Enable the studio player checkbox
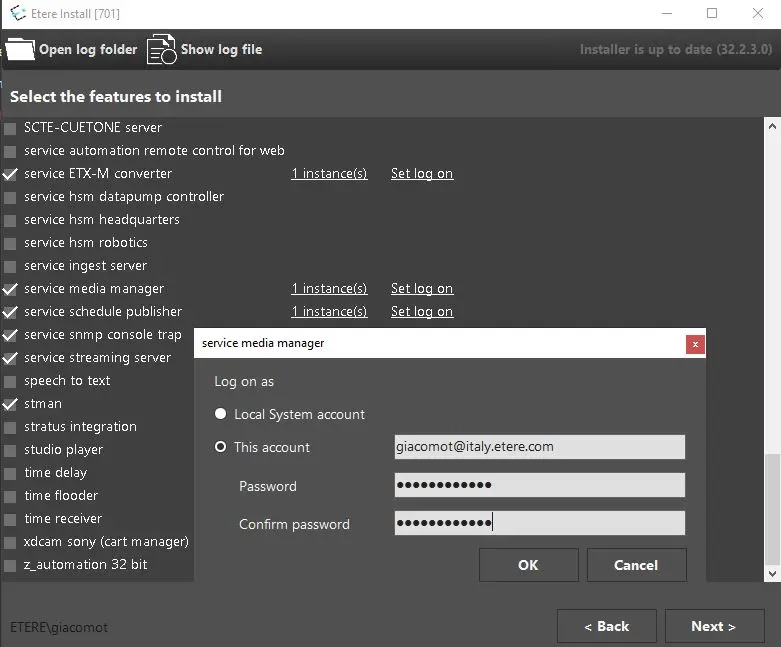Screen dimensions: 781x647 [x=10, y=450]
